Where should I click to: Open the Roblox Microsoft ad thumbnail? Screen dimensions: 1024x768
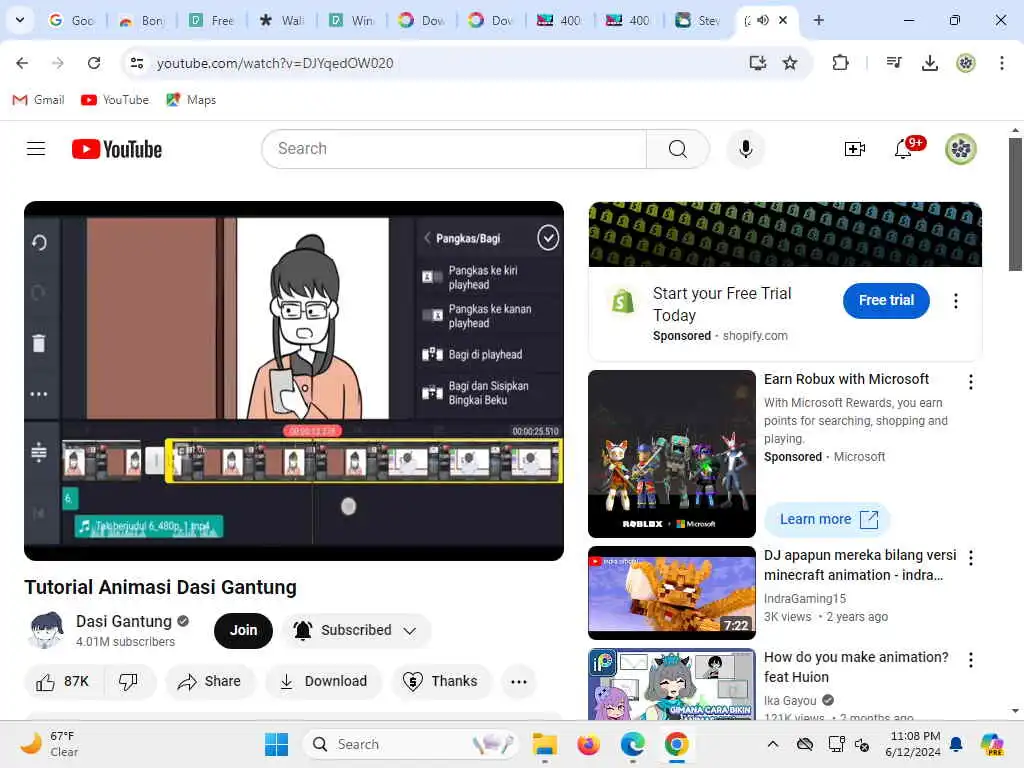[671, 454]
